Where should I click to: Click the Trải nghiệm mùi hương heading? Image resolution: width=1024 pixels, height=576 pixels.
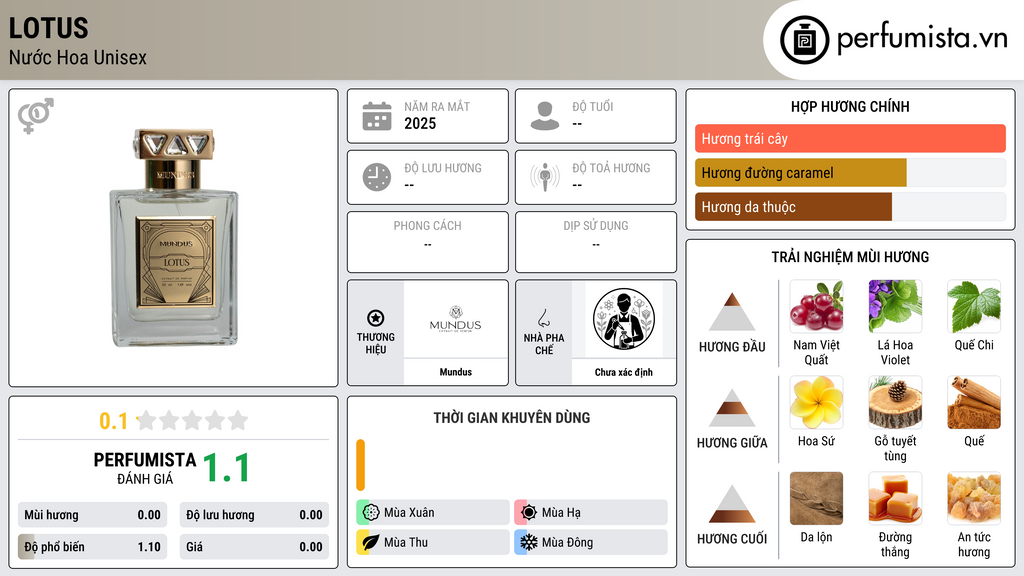[x=850, y=257]
